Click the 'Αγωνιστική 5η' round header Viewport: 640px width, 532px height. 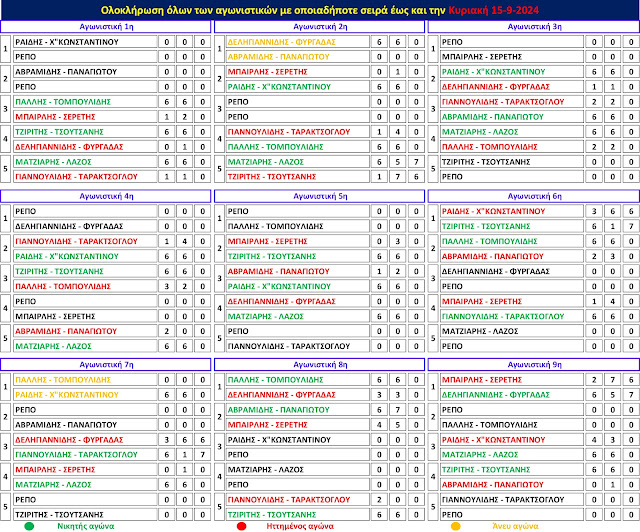[x=320, y=196]
